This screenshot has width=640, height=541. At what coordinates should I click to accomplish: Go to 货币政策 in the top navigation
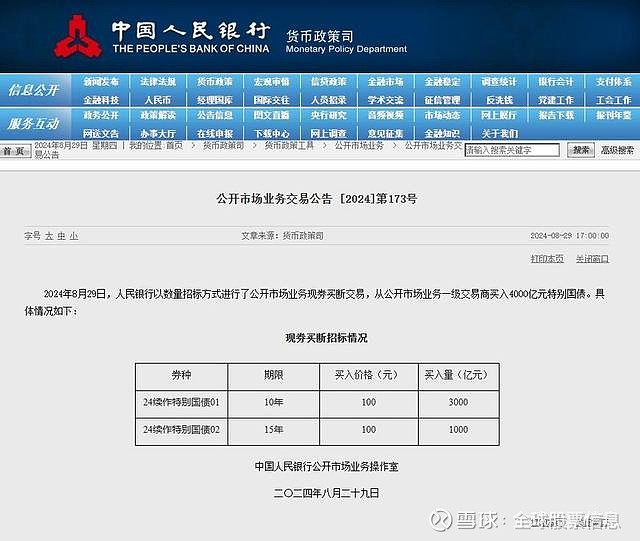[x=215, y=82]
